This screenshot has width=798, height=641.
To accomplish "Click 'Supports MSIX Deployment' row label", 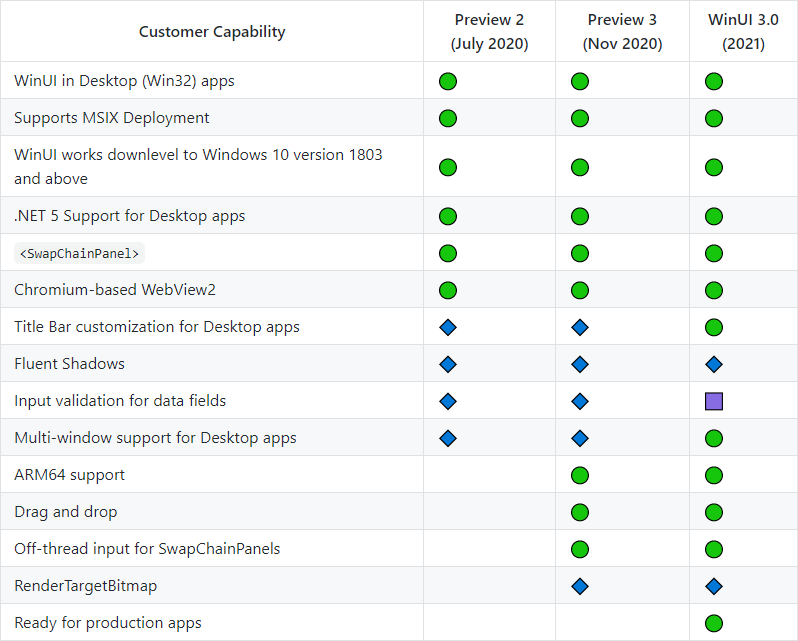I will [x=111, y=118].
